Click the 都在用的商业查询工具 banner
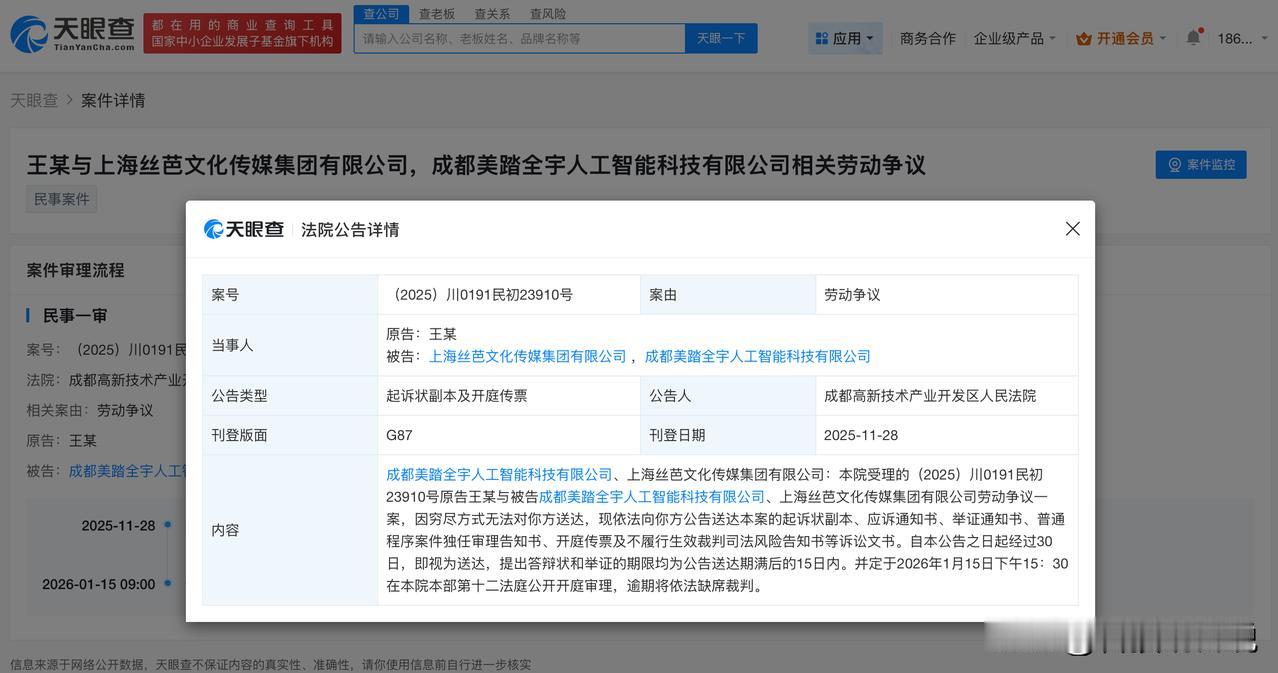This screenshot has height=673, width=1278. click(x=242, y=33)
